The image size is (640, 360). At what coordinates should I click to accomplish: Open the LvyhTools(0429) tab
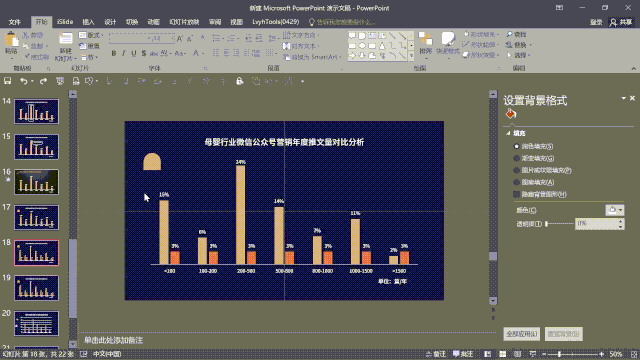(x=276, y=22)
